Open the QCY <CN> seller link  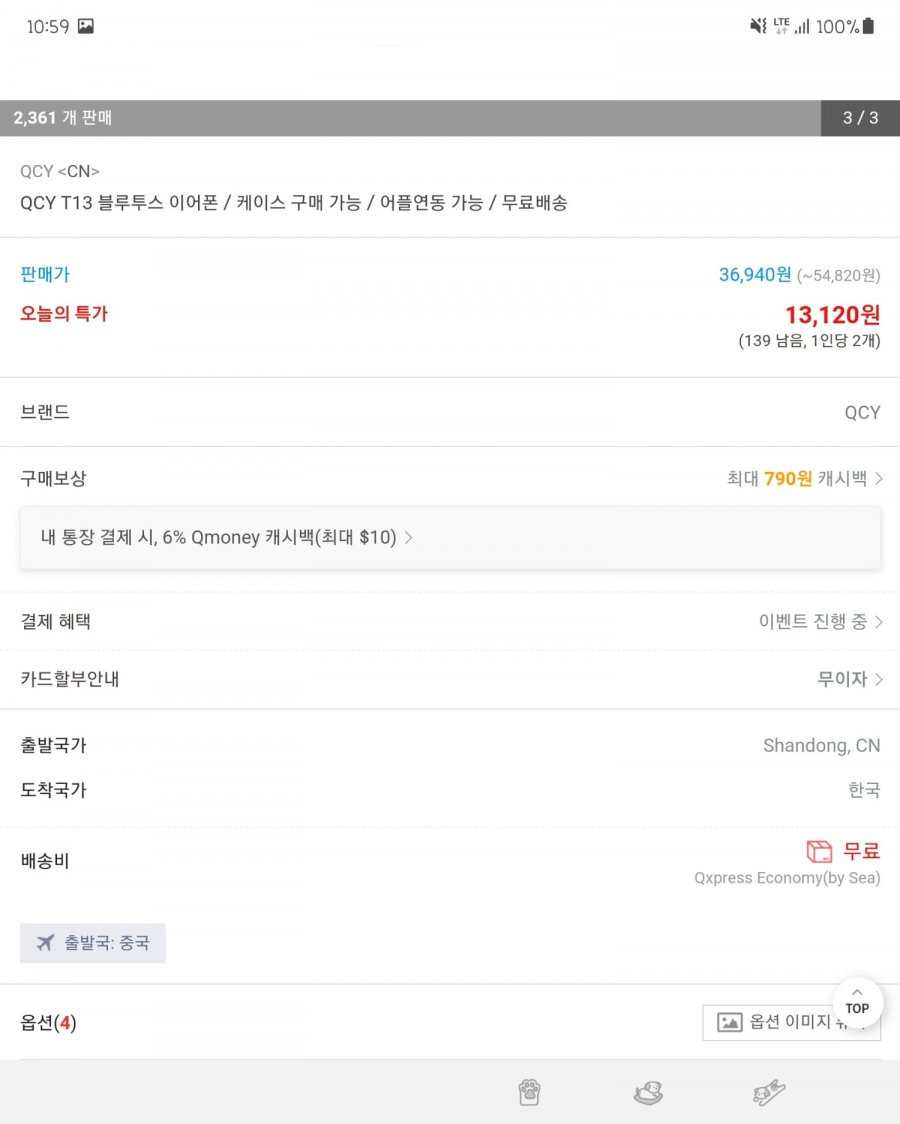(59, 171)
